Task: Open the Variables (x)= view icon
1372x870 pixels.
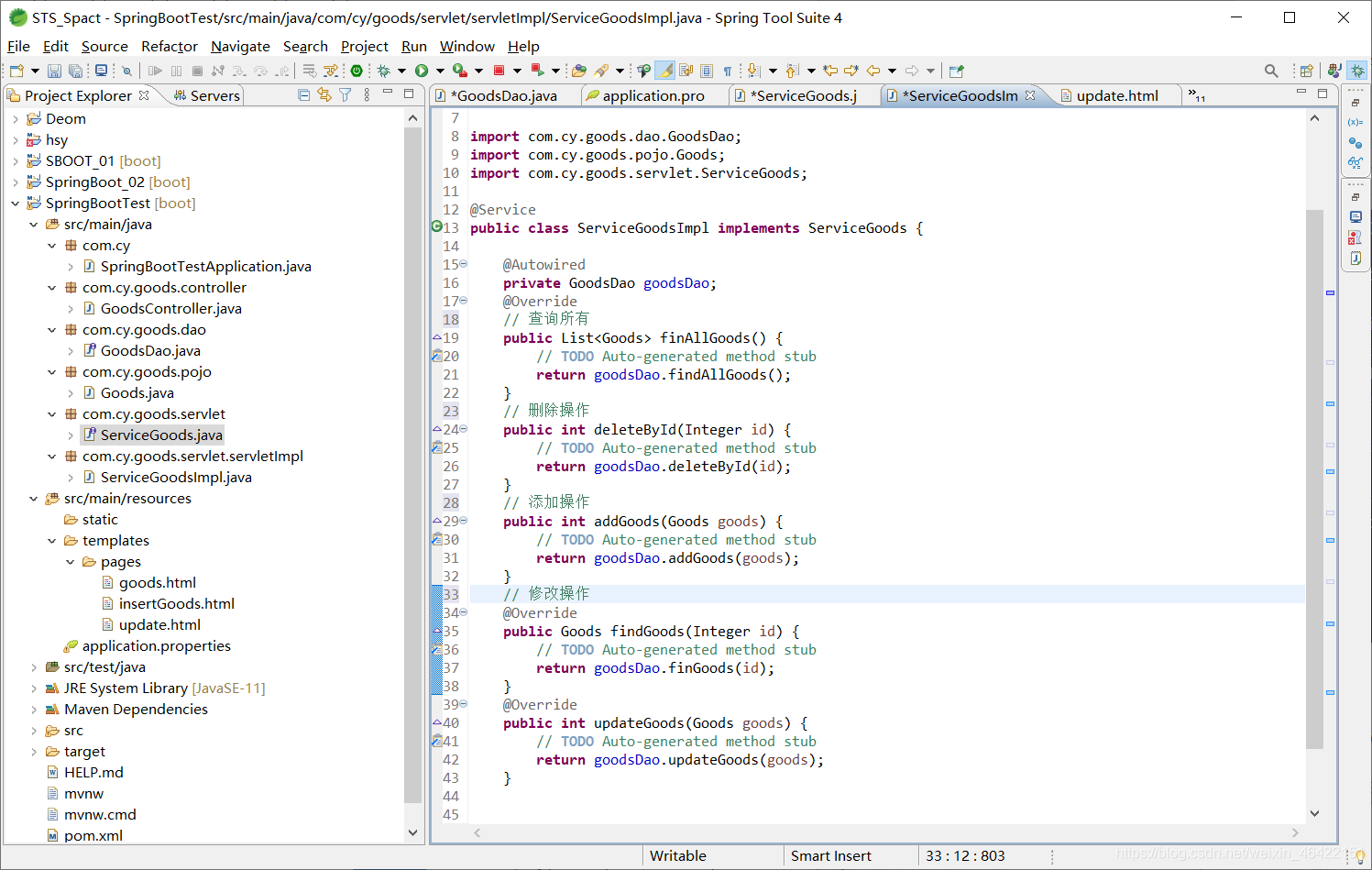Action: coord(1356,122)
